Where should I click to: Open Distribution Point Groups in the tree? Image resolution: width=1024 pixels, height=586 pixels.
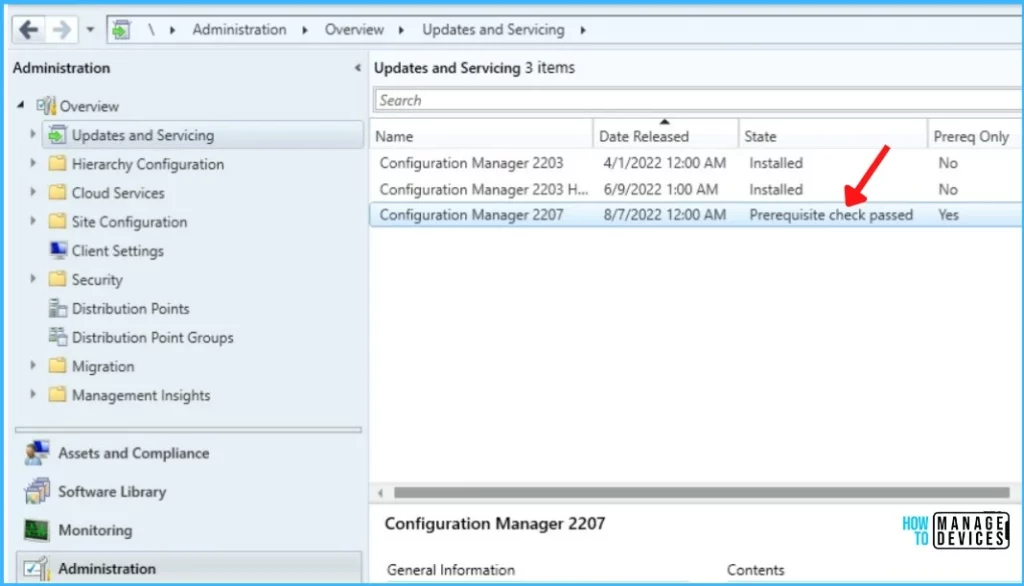[152, 338]
